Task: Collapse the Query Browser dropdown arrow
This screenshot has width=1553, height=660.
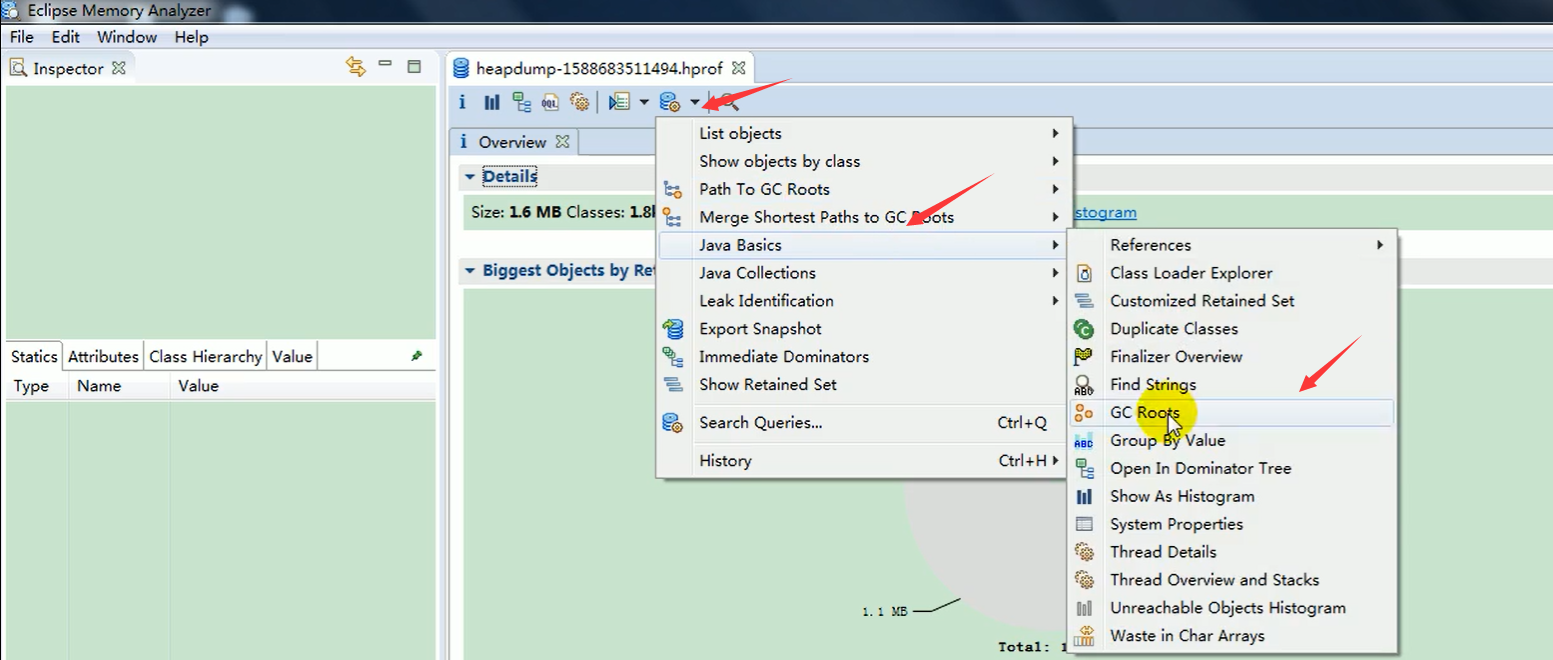Action: coord(695,102)
